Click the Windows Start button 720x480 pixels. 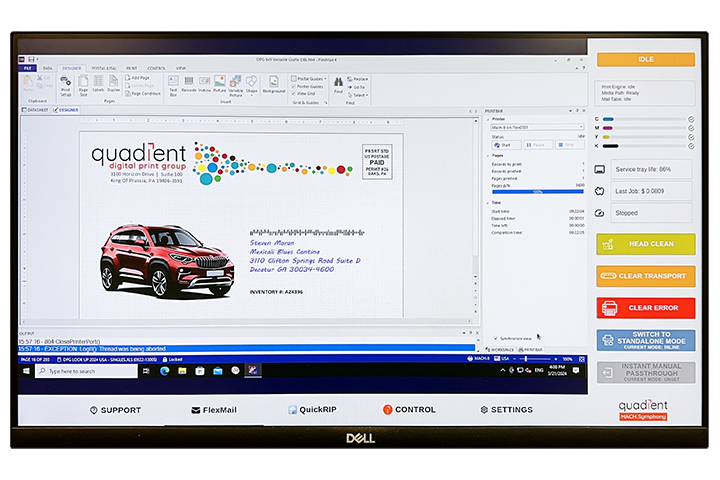pyautogui.click(x=27, y=371)
